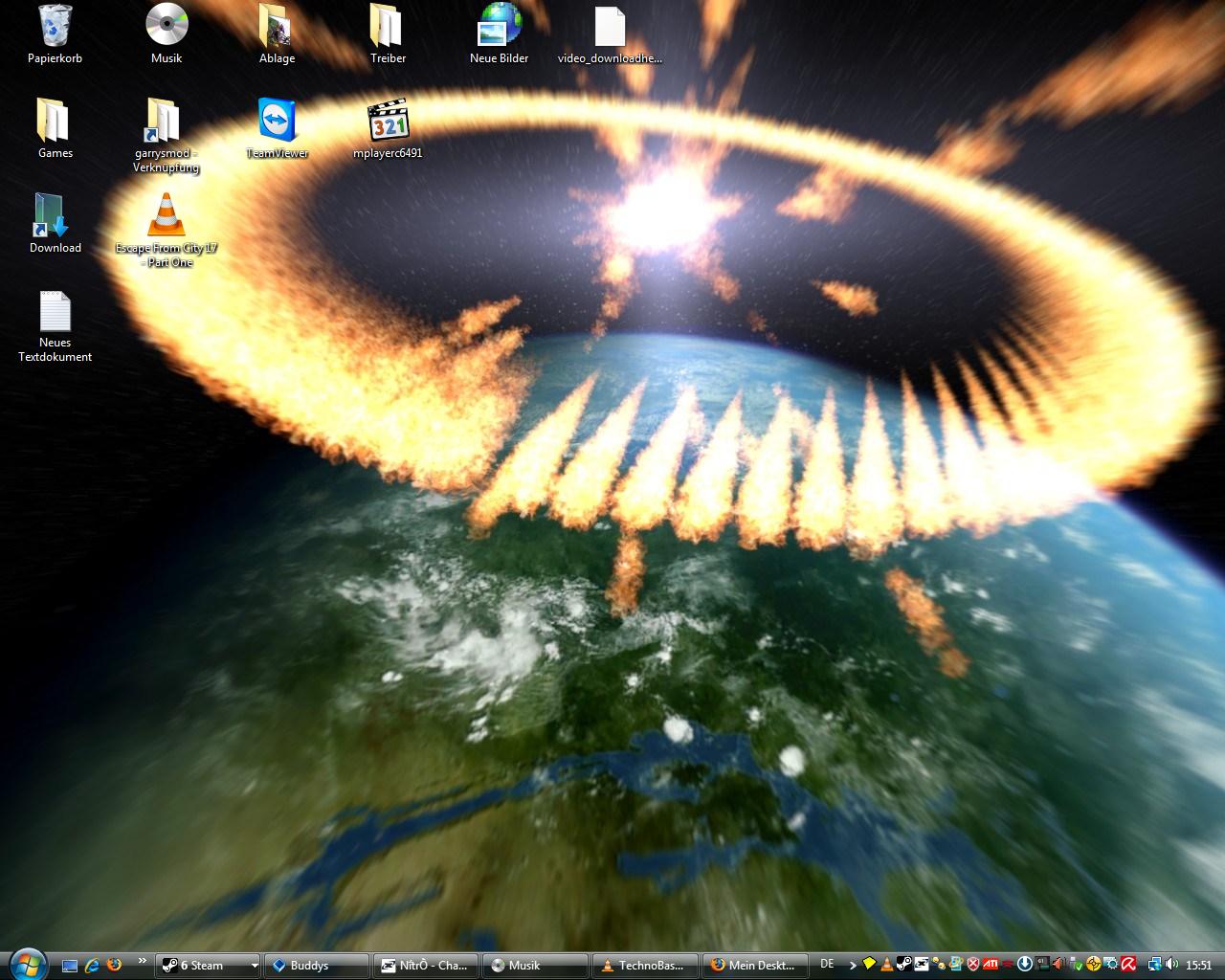The height and width of the screenshot is (980, 1225).
Task: Show hidden system tray icons arrow
Action: [853, 965]
